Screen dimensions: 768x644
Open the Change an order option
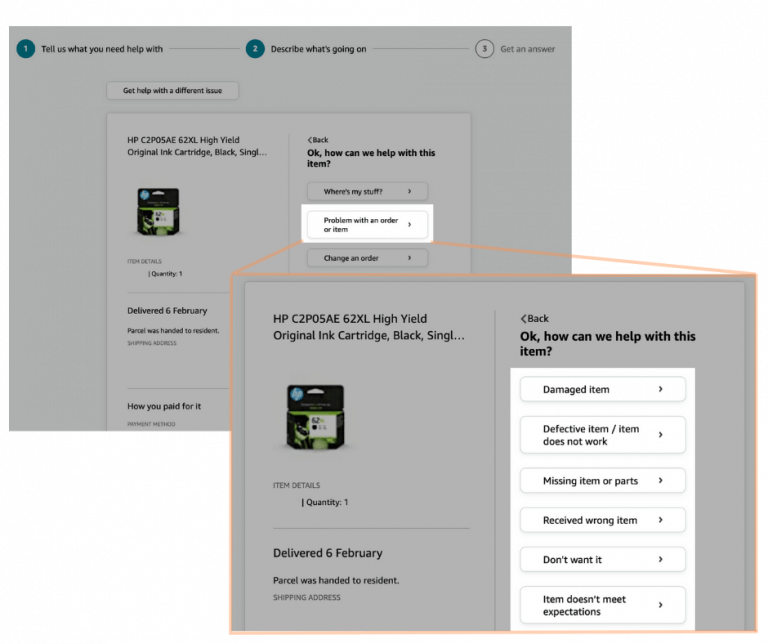pos(367,258)
